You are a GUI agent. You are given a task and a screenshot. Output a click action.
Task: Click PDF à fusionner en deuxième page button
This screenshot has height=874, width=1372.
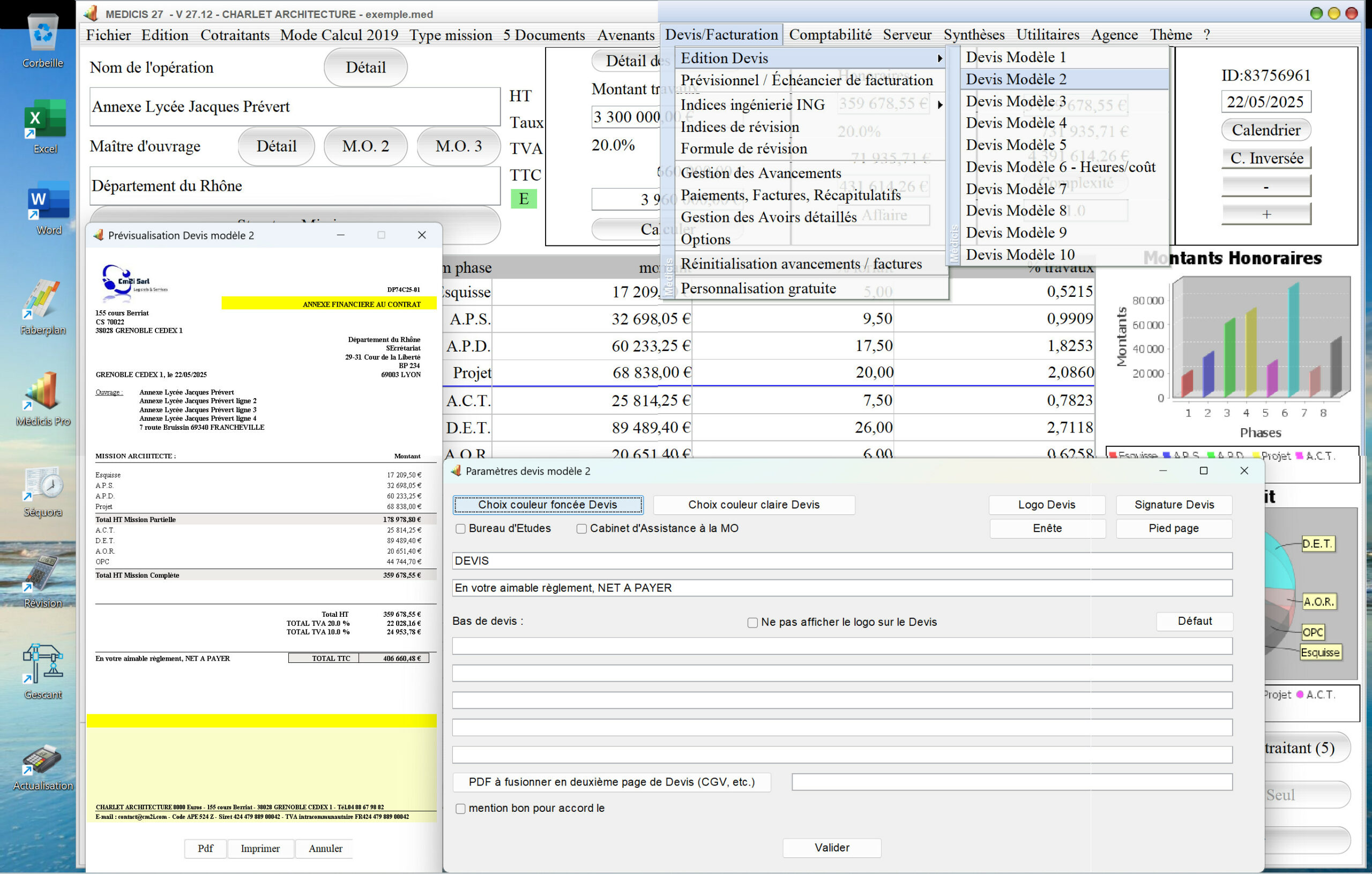click(x=612, y=782)
